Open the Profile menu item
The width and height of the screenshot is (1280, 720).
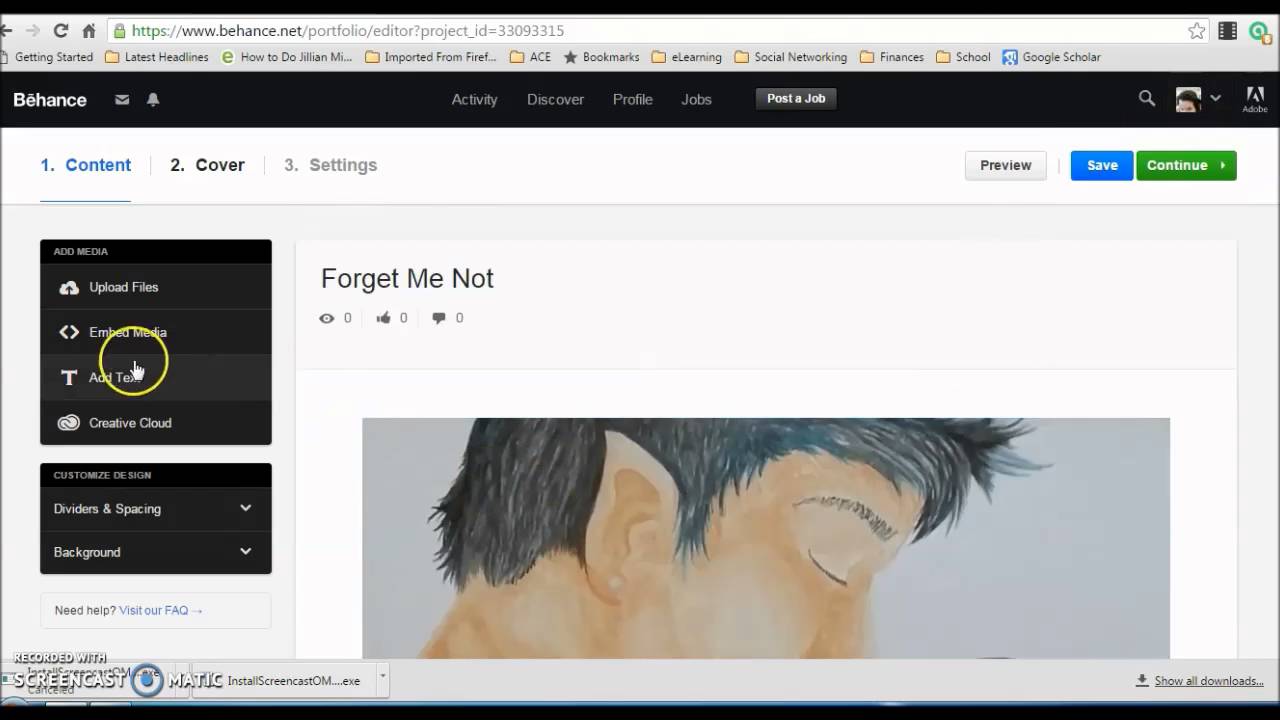coord(632,99)
